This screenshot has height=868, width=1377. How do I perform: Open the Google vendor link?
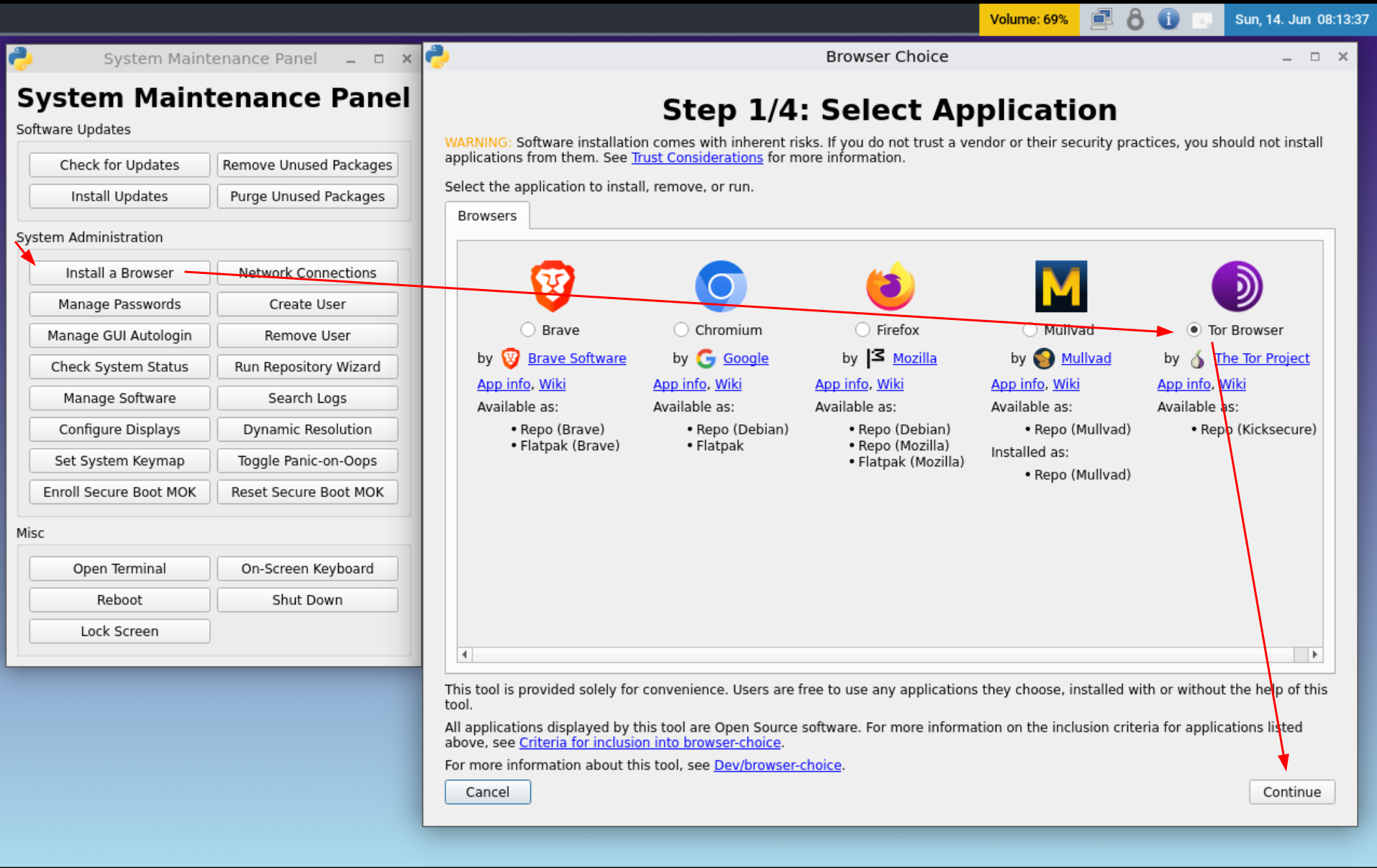746,358
